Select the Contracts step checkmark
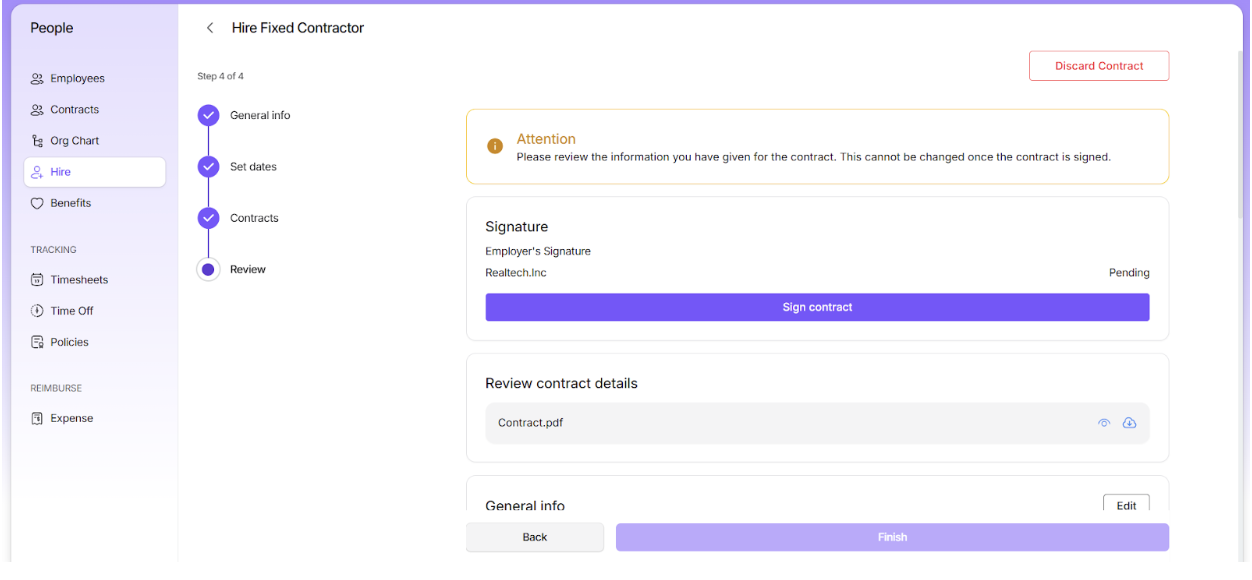Screen dimensions: 1252x580 [208, 218]
